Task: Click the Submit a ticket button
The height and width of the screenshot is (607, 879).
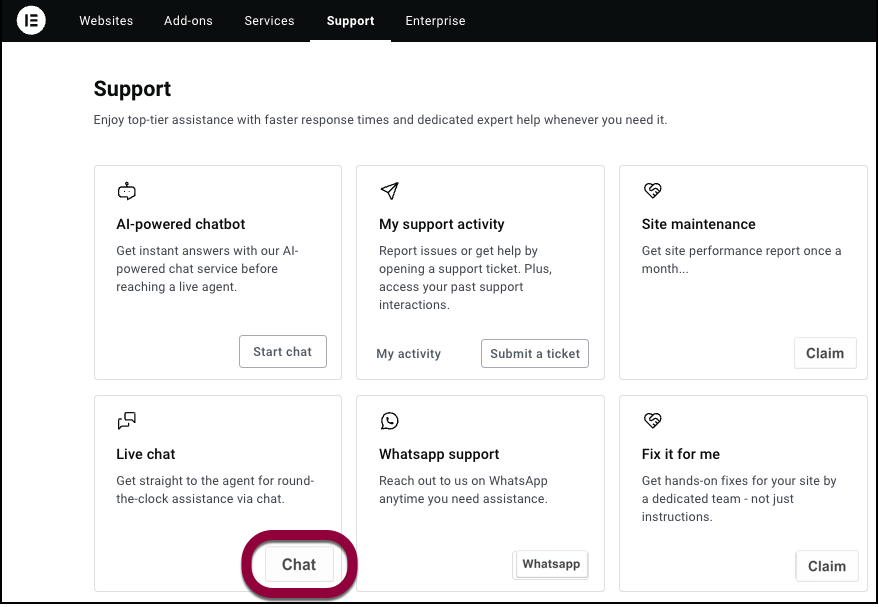Action: point(535,353)
